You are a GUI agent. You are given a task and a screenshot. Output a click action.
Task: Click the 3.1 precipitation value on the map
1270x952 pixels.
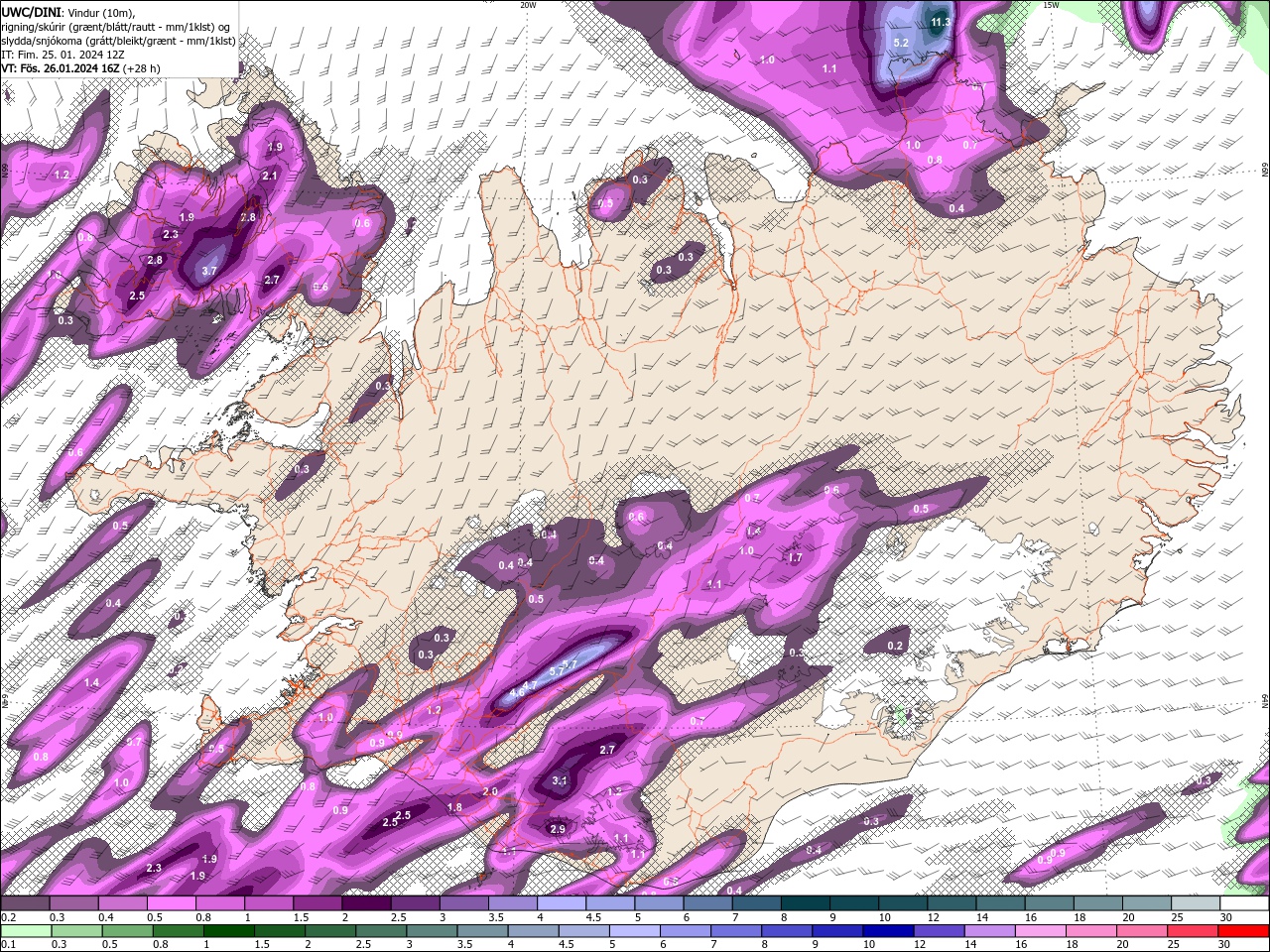(x=560, y=780)
